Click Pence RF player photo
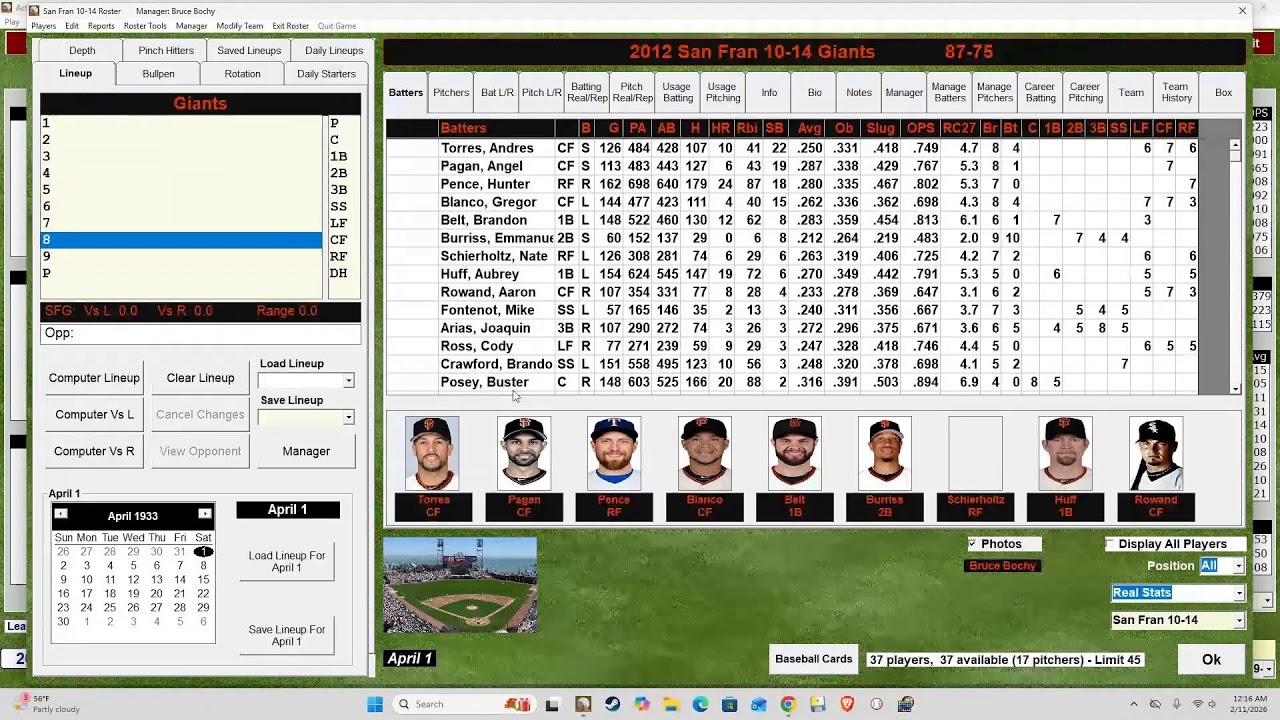Screen dimensions: 1280x720 614,454
